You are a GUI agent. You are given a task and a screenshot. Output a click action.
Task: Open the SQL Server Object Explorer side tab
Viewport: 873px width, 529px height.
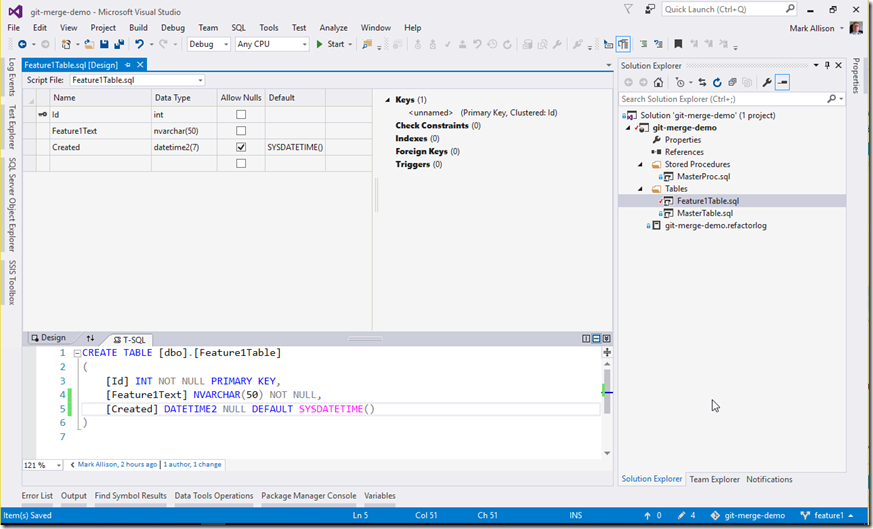[11, 204]
